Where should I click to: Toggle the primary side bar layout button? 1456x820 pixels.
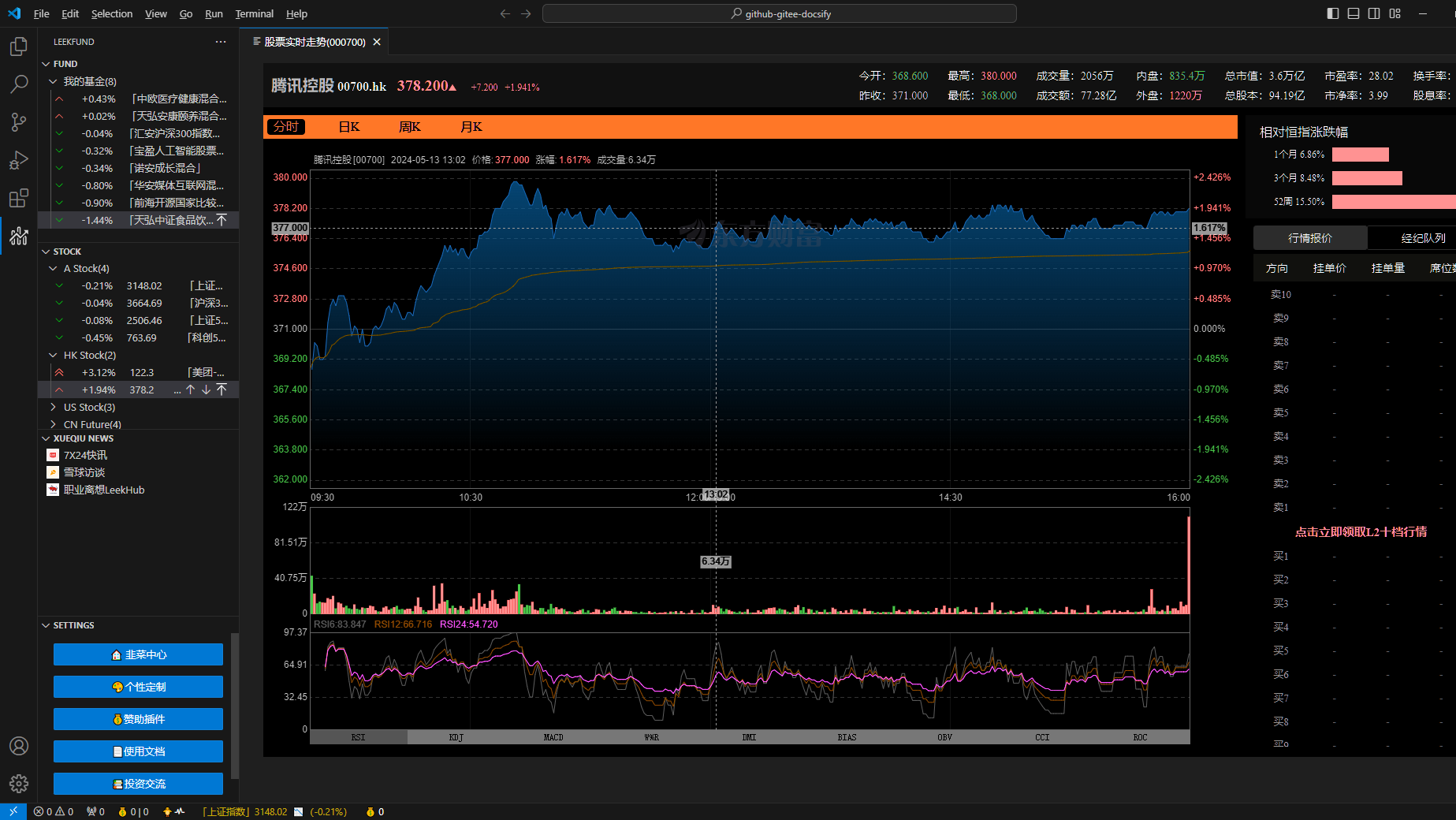[1333, 13]
